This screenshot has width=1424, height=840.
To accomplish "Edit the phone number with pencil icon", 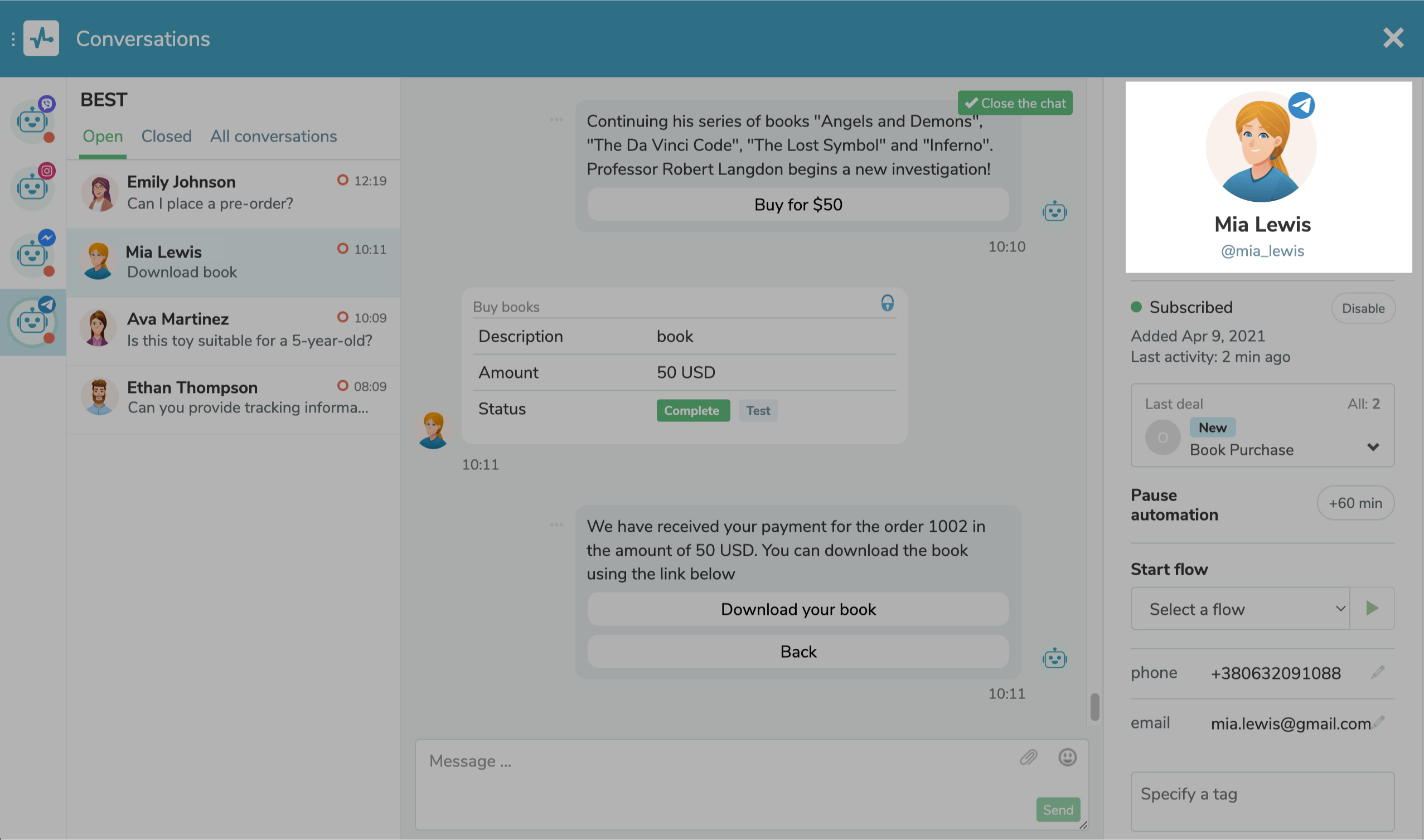I will pos(1378,672).
